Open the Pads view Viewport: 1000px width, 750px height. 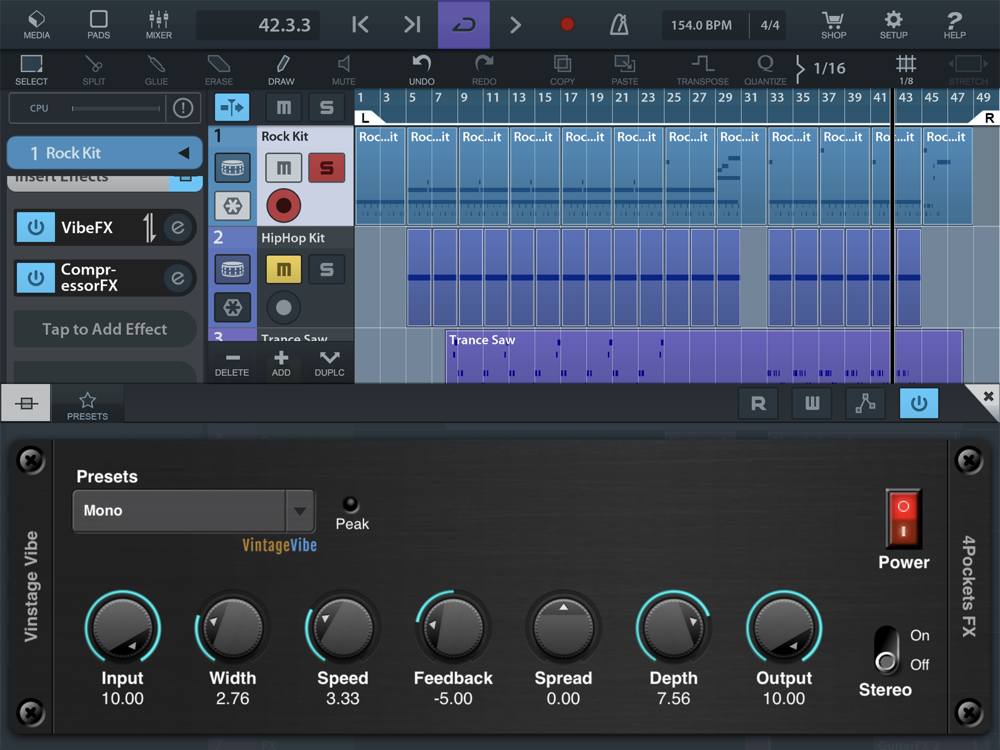[x=98, y=25]
